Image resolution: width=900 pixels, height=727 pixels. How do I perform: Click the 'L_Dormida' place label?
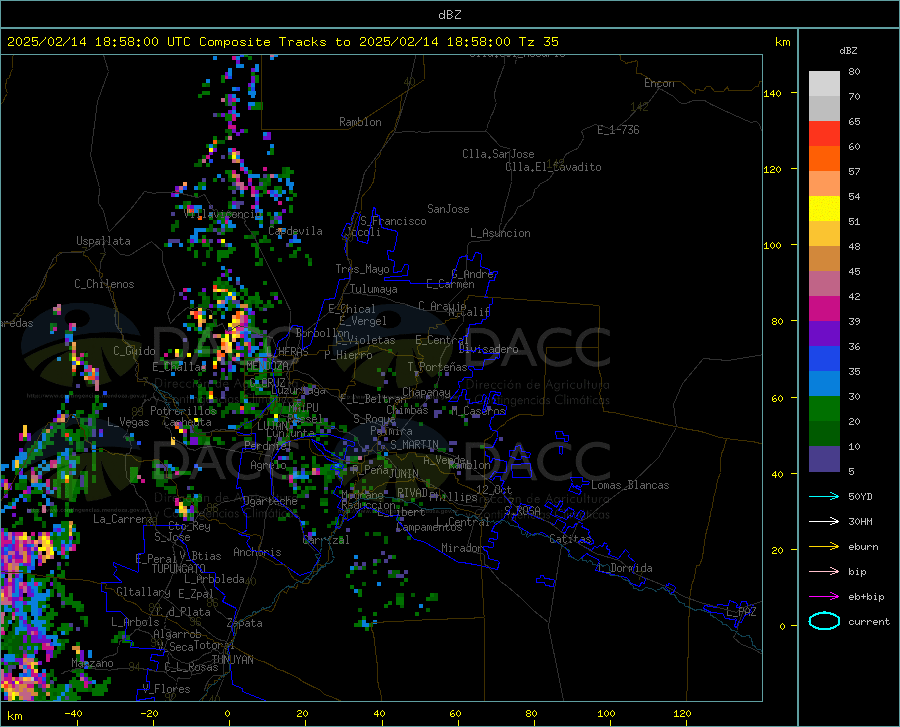(x=626, y=568)
